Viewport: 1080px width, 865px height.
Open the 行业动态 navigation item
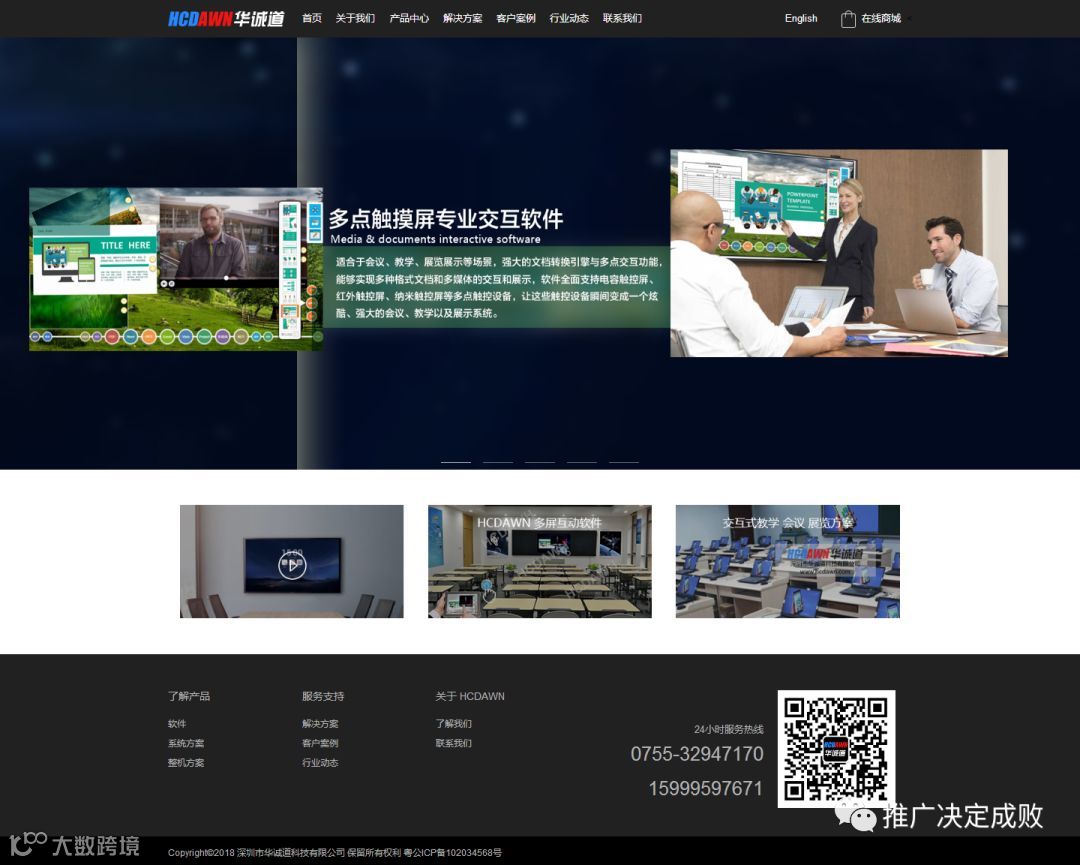pos(569,19)
